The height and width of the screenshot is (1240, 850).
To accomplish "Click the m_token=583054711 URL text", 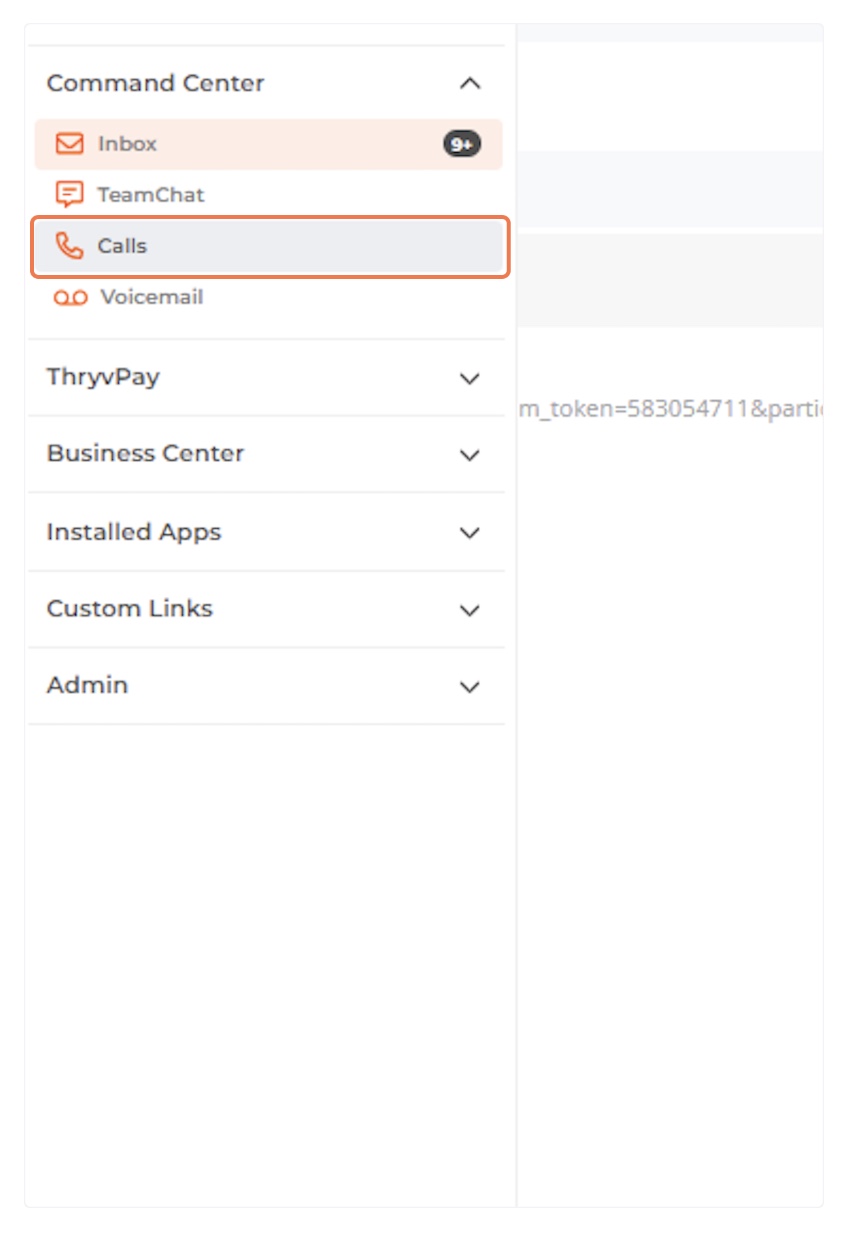I will tap(671, 410).
